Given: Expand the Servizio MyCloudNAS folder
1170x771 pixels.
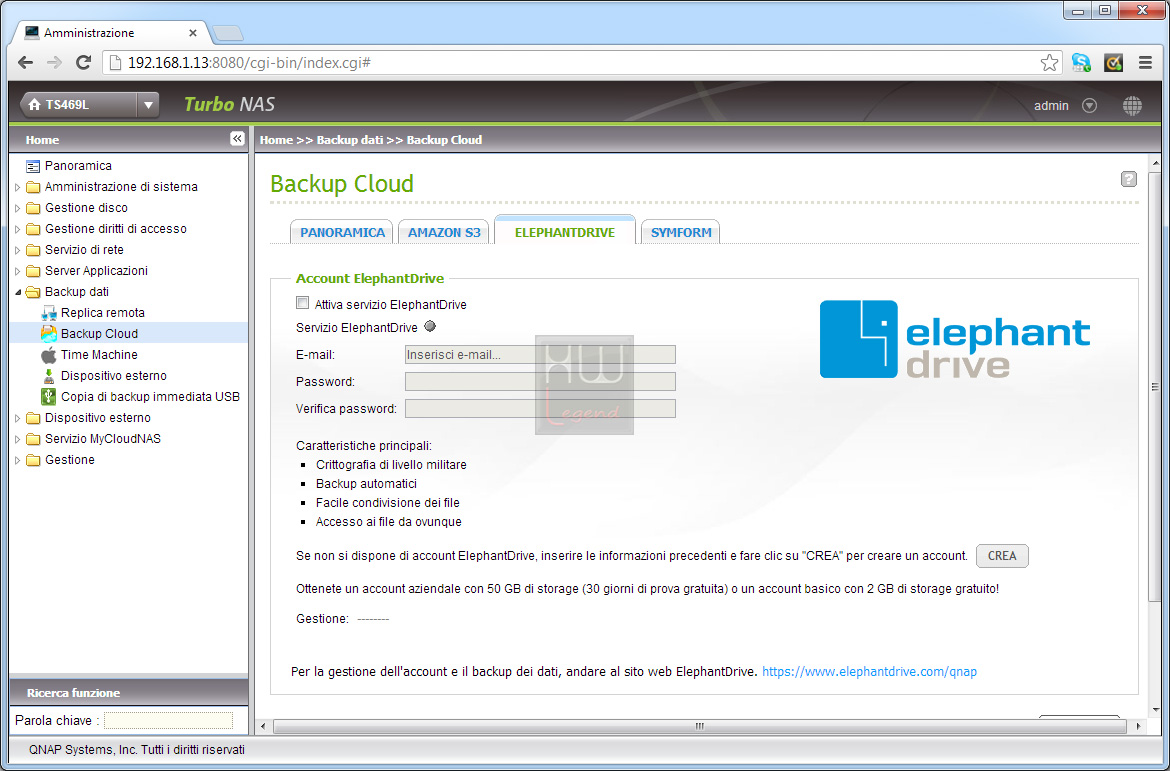Looking at the screenshot, I should tap(18, 439).
